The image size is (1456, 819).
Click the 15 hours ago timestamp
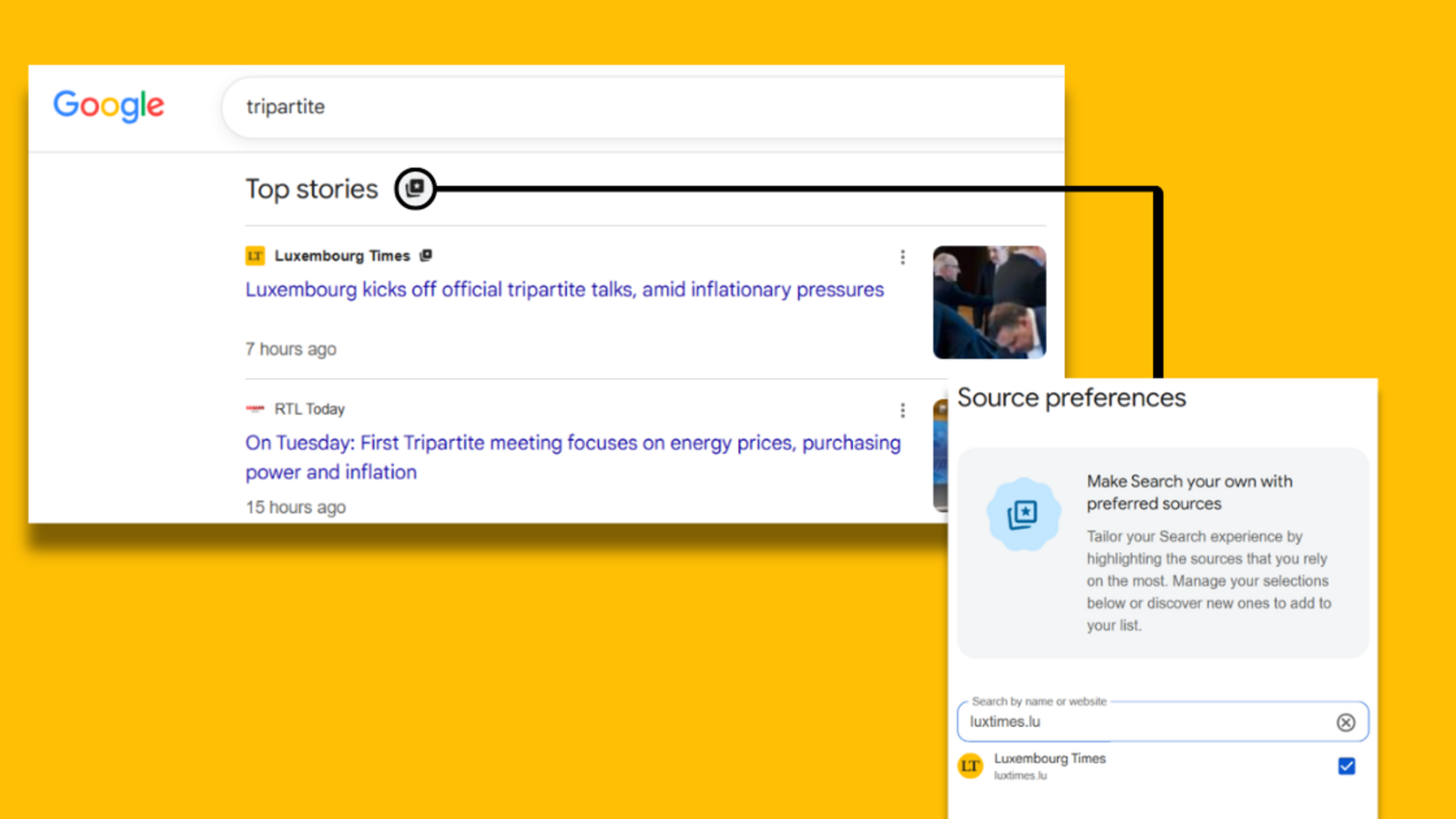tap(296, 508)
